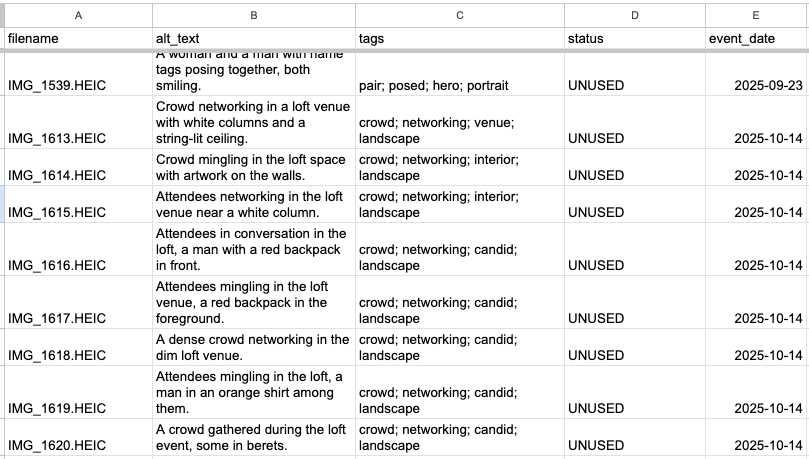Click the event_date header cell
809x459 pixels.
[x=756, y=39]
